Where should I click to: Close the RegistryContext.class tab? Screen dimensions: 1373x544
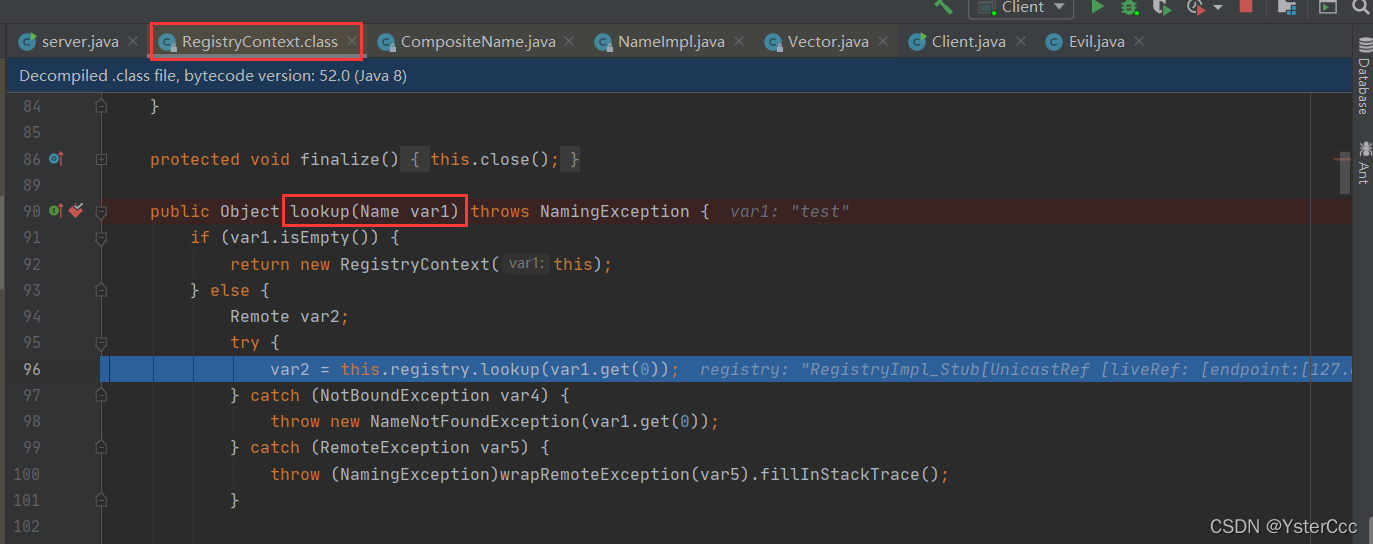pos(352,42)
